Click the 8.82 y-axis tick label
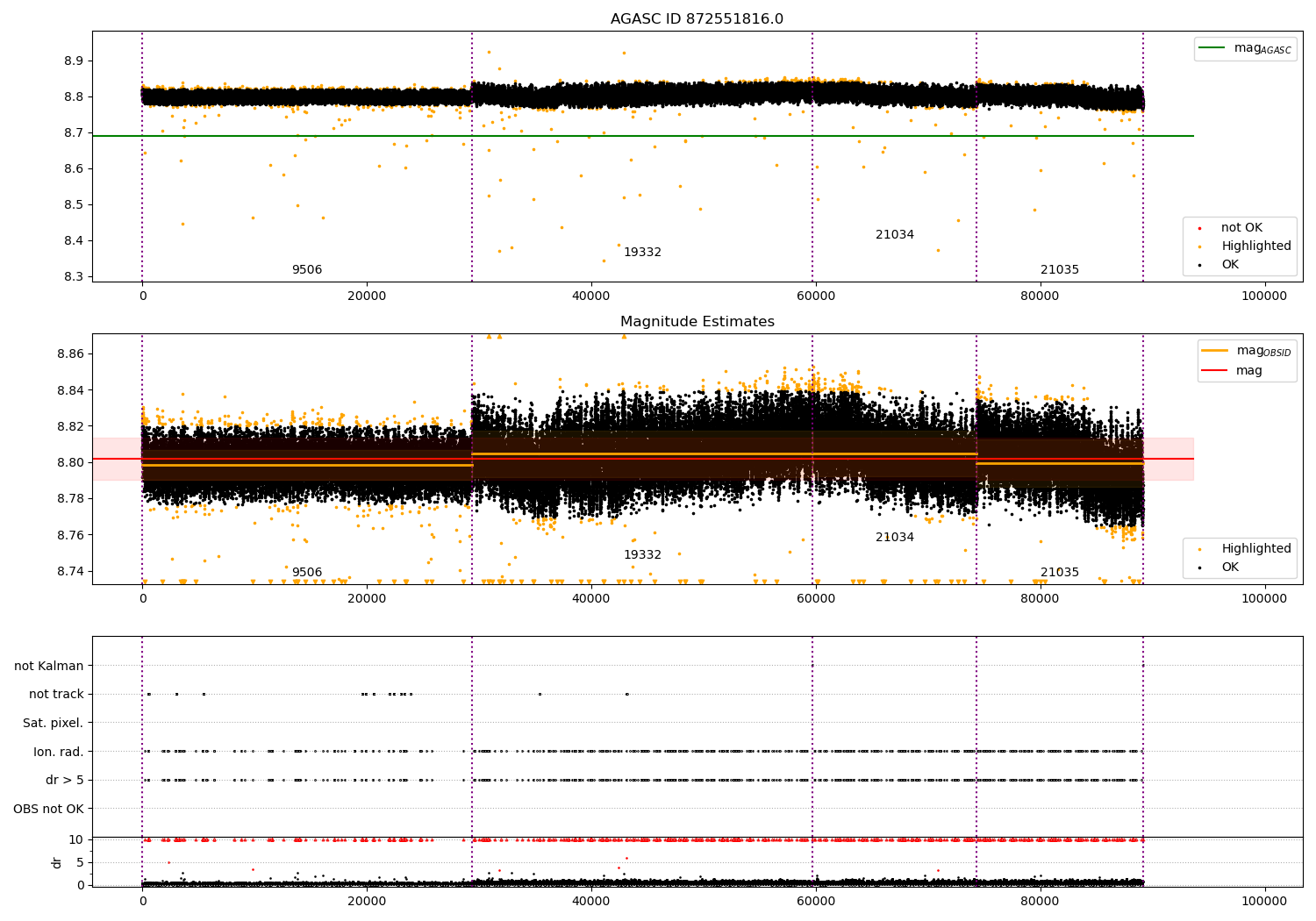 (70, 427)
